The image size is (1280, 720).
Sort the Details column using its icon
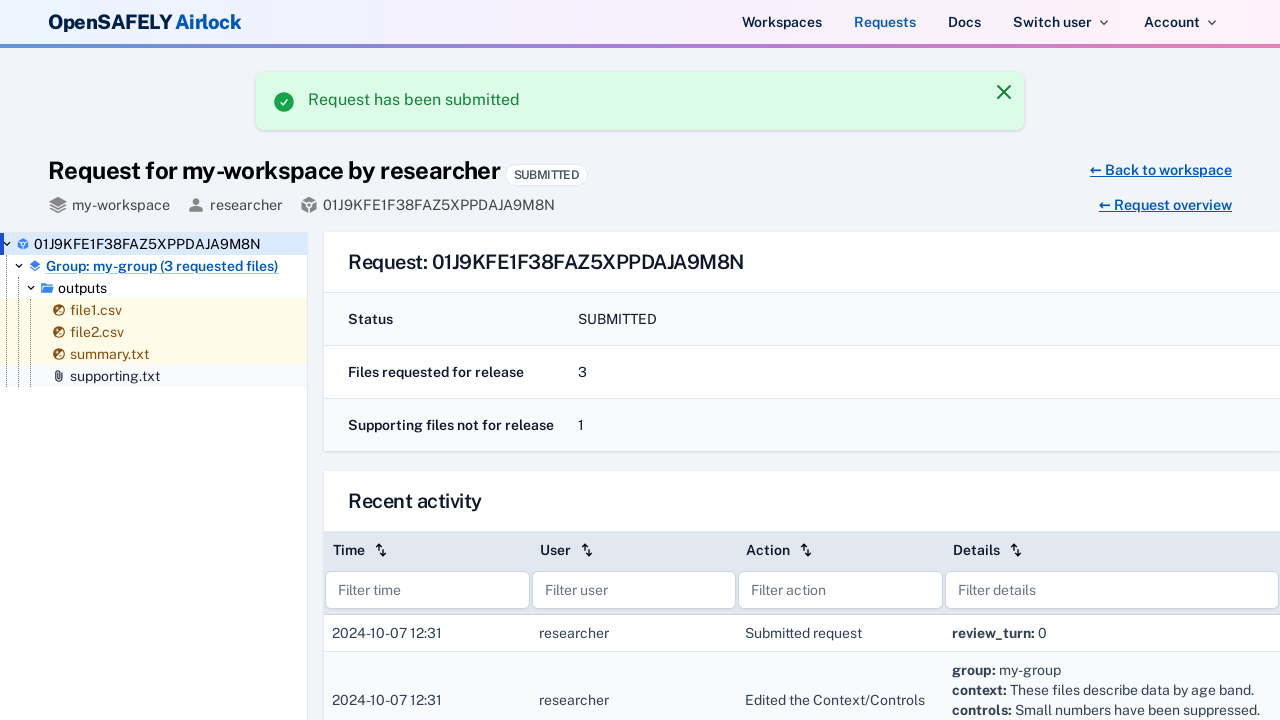tap(1016, 550)
